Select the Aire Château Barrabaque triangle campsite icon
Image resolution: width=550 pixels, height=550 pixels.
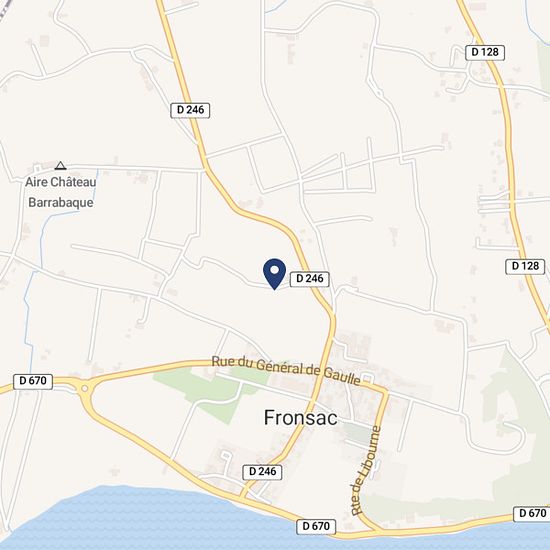[x=61, y=166]
